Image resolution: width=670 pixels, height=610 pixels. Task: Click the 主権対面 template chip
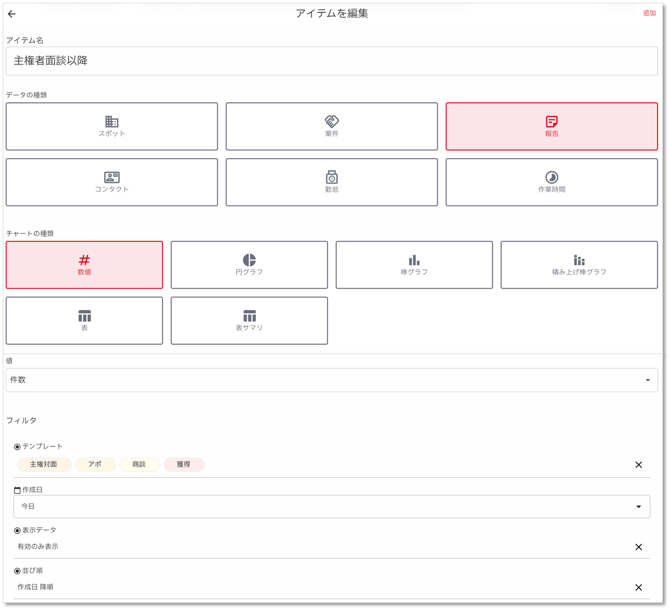pos(44,464)
